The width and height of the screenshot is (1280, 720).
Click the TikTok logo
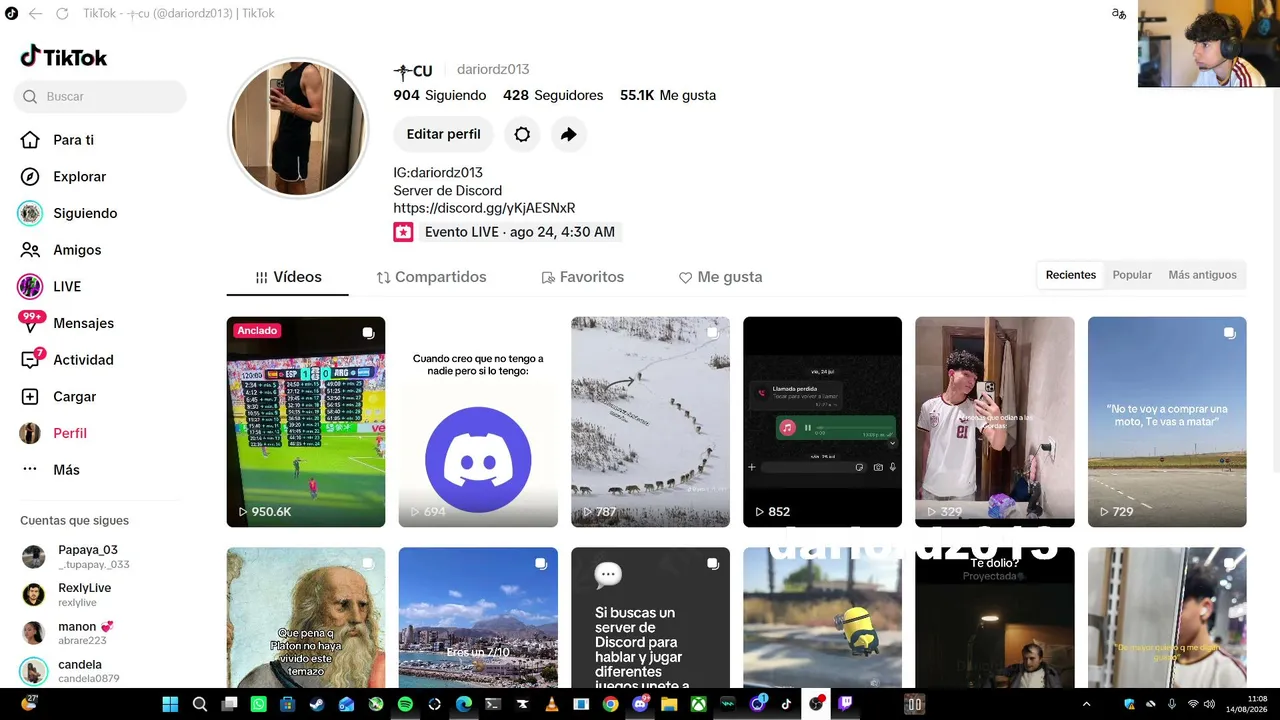pyautogui.click(x=64, y=57)
